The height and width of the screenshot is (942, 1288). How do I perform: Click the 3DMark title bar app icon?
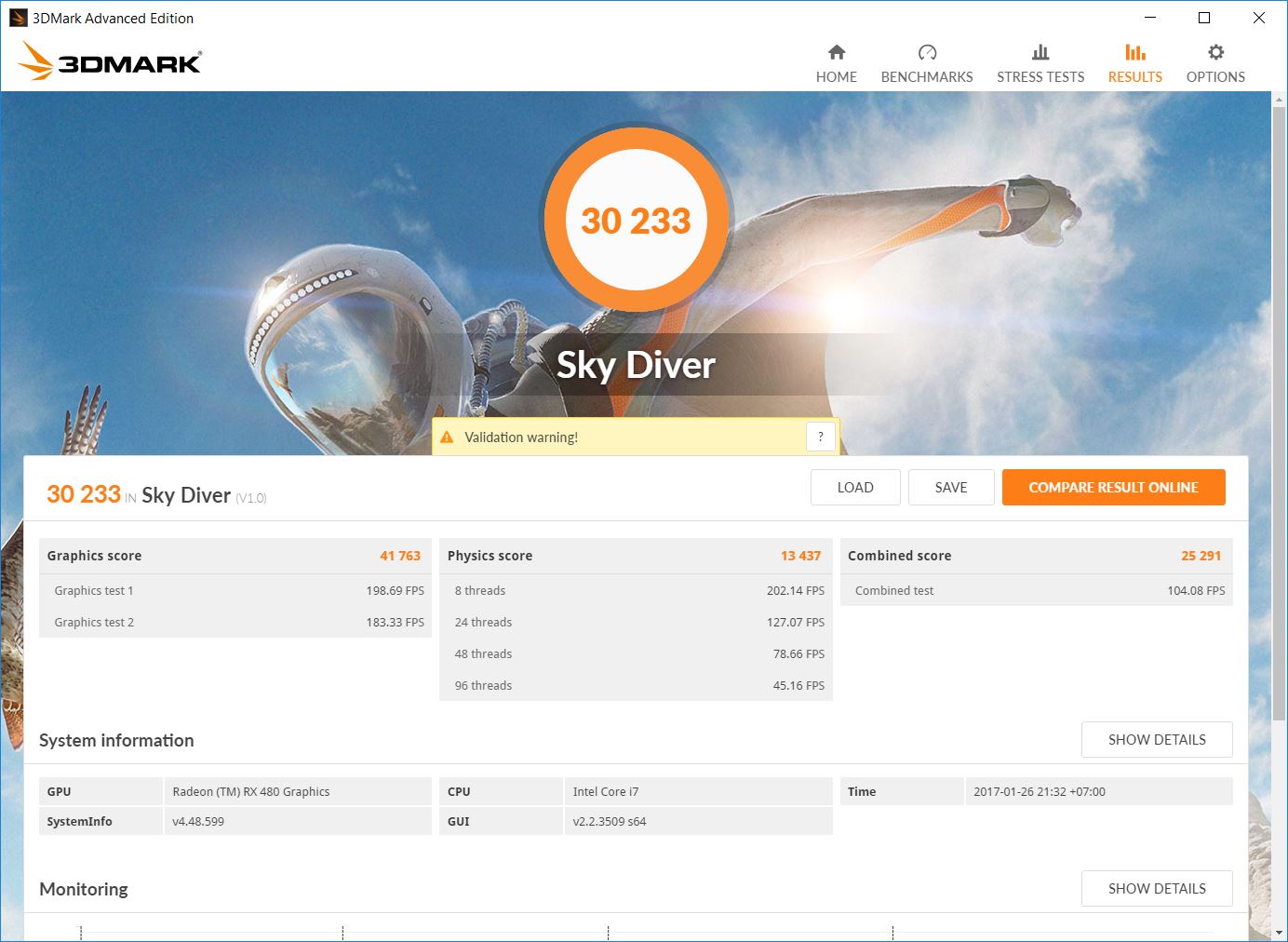pyautogui.click(x=18, y=18)
